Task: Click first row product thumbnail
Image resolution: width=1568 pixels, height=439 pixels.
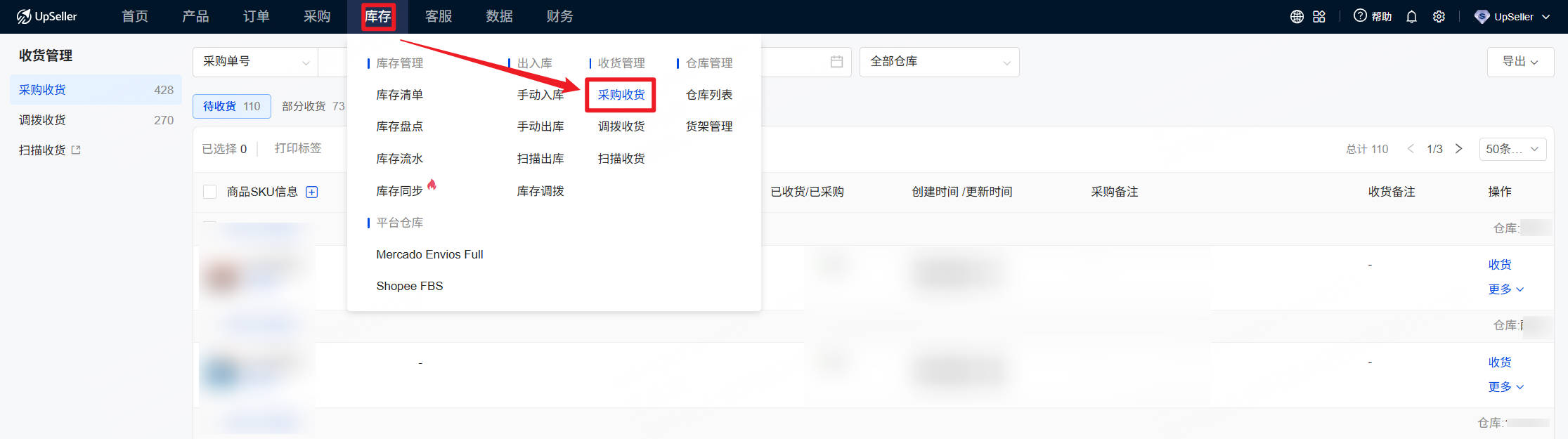Action: pyautogui.click(x=221, y=277)
